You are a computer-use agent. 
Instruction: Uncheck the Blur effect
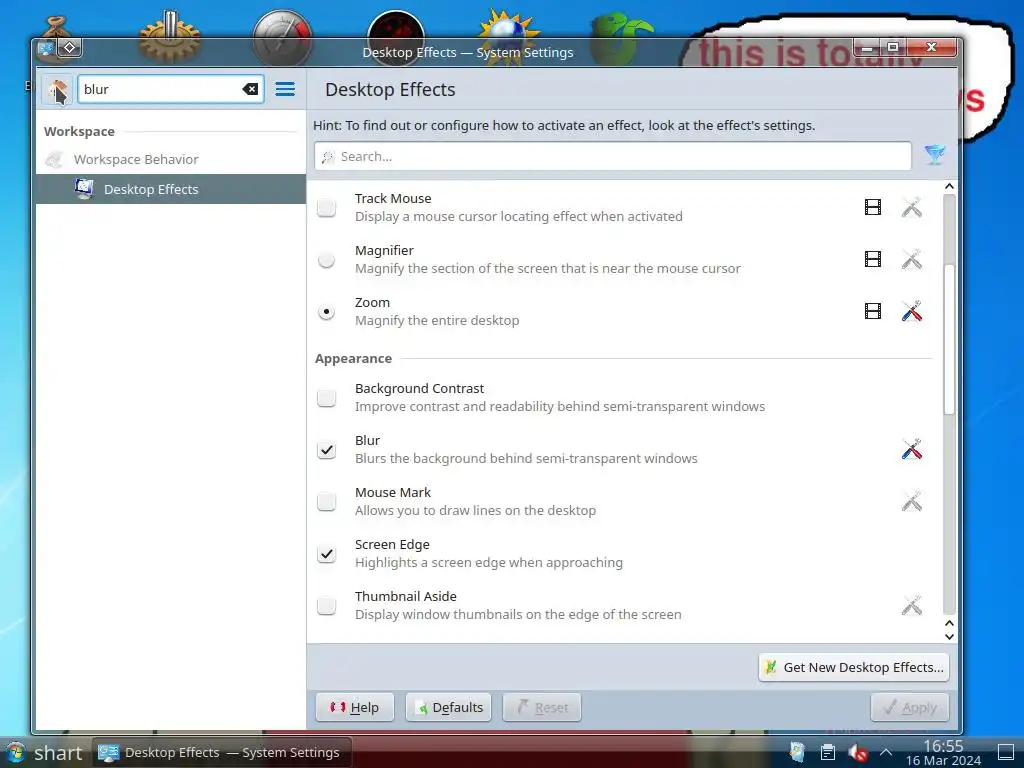pyautogui.click(x=327, y=450)
